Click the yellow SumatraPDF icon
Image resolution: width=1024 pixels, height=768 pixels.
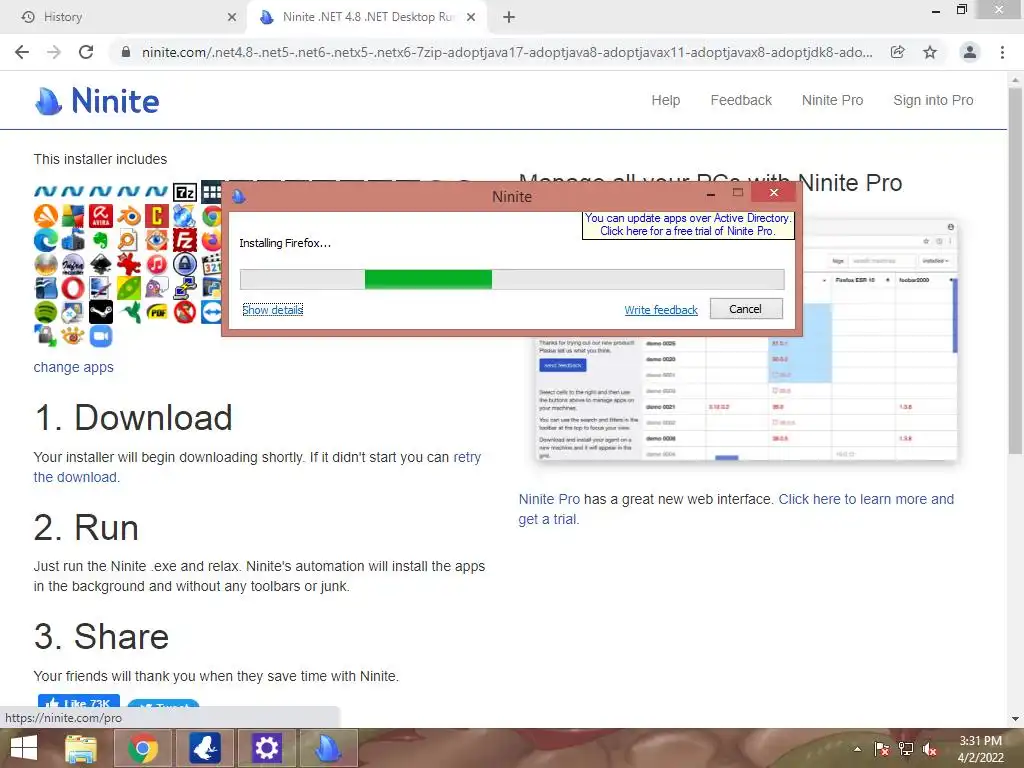tap(157, 312)
